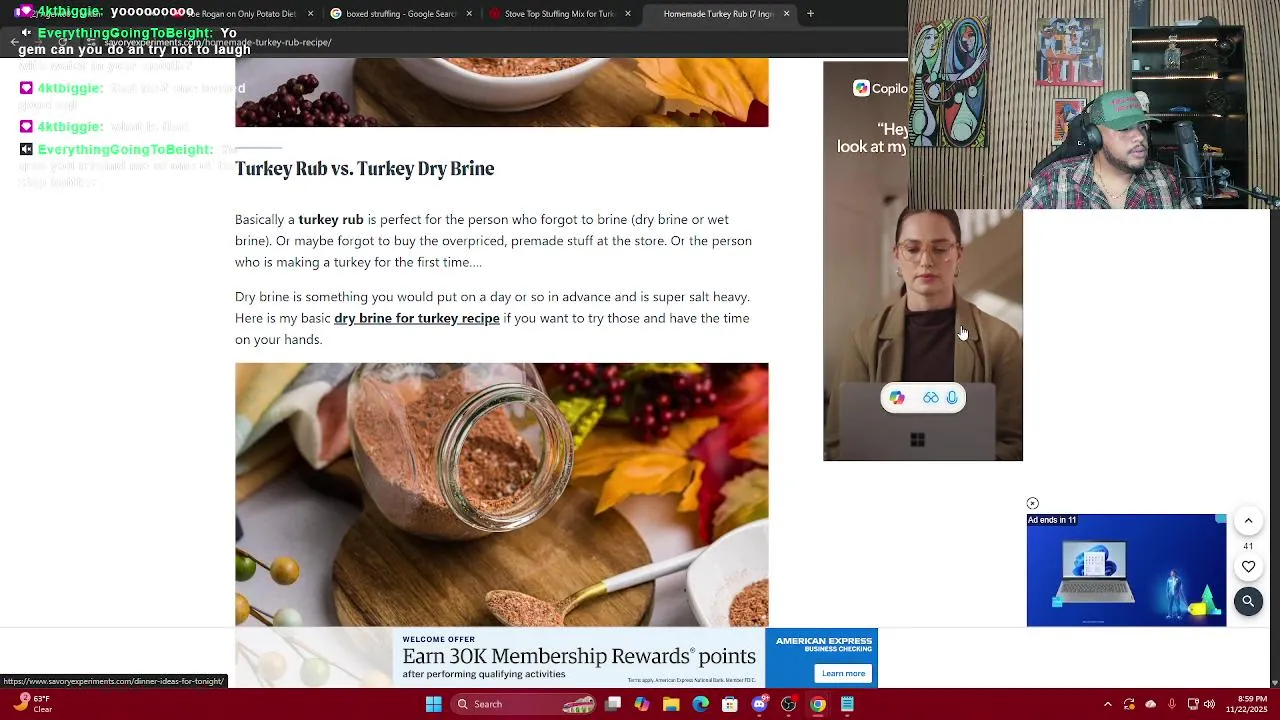Viewport: 1280px width, 720px height.
Task: Expand the system tray hidden icons chevron
Action: 1107,704
